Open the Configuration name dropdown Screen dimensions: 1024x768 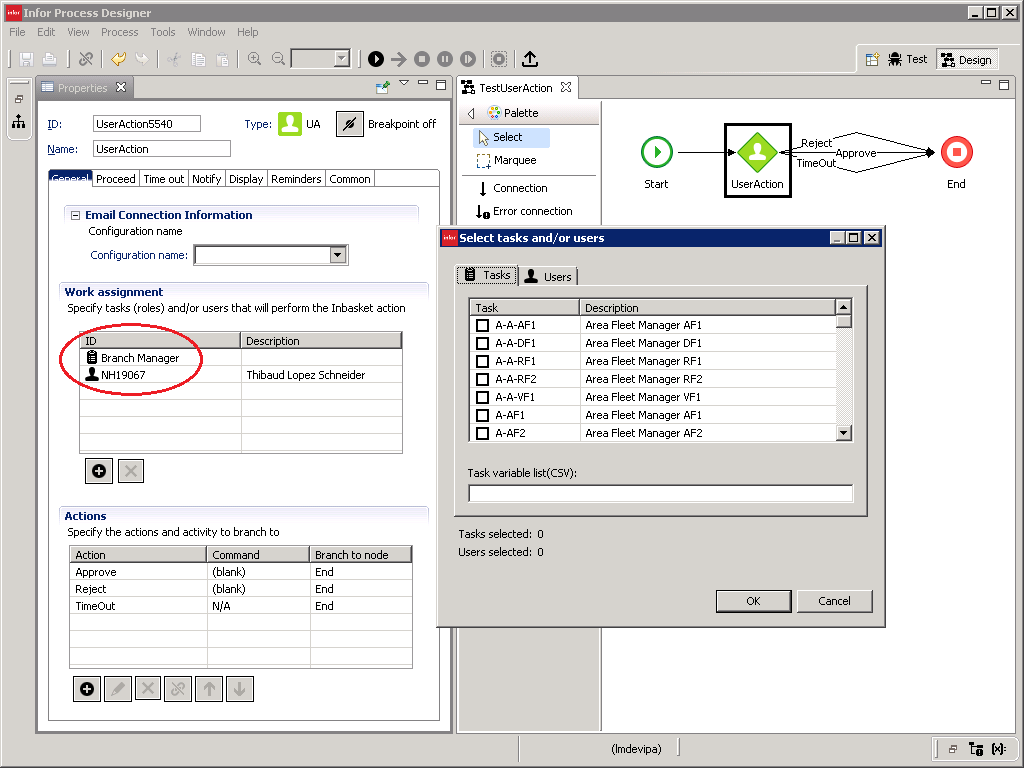(337, 255)
